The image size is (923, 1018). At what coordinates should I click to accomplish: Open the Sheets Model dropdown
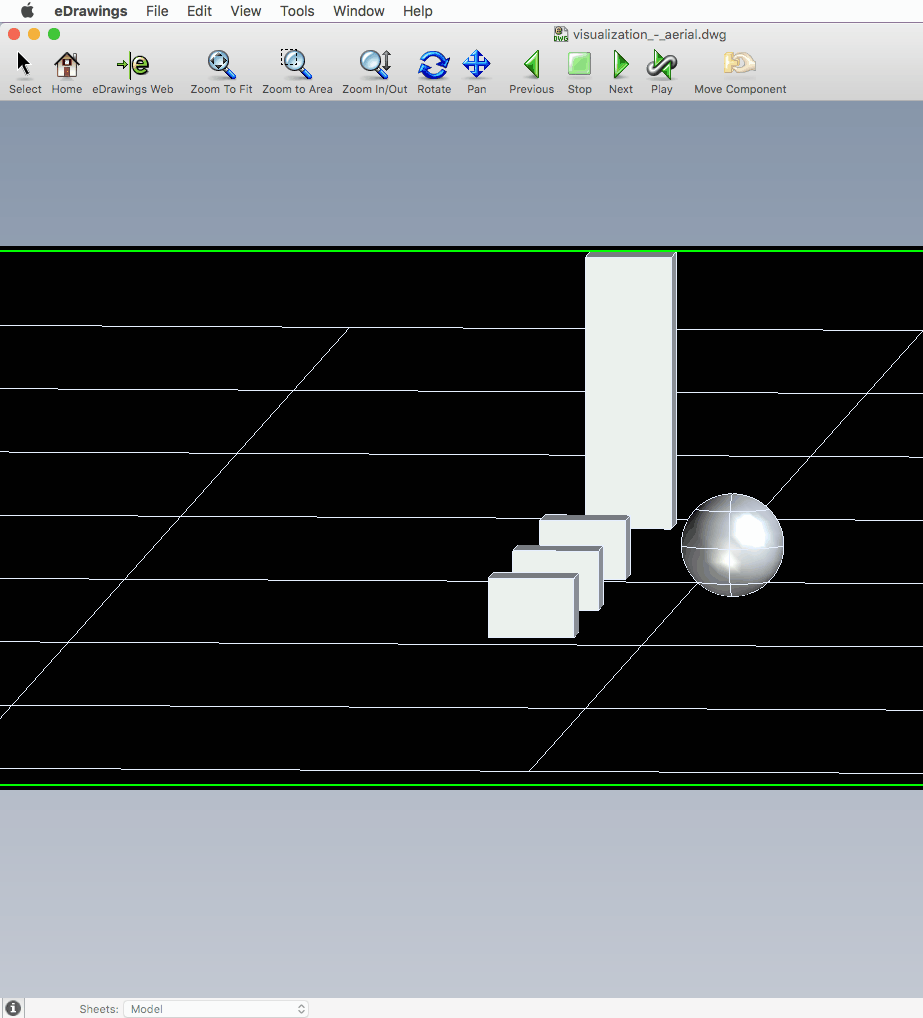215,1009
